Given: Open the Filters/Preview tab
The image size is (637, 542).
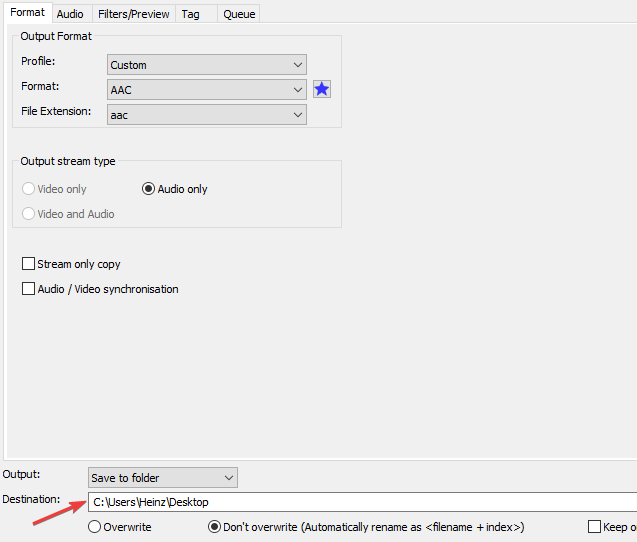Looking at the screenshot, I should 134,14.
